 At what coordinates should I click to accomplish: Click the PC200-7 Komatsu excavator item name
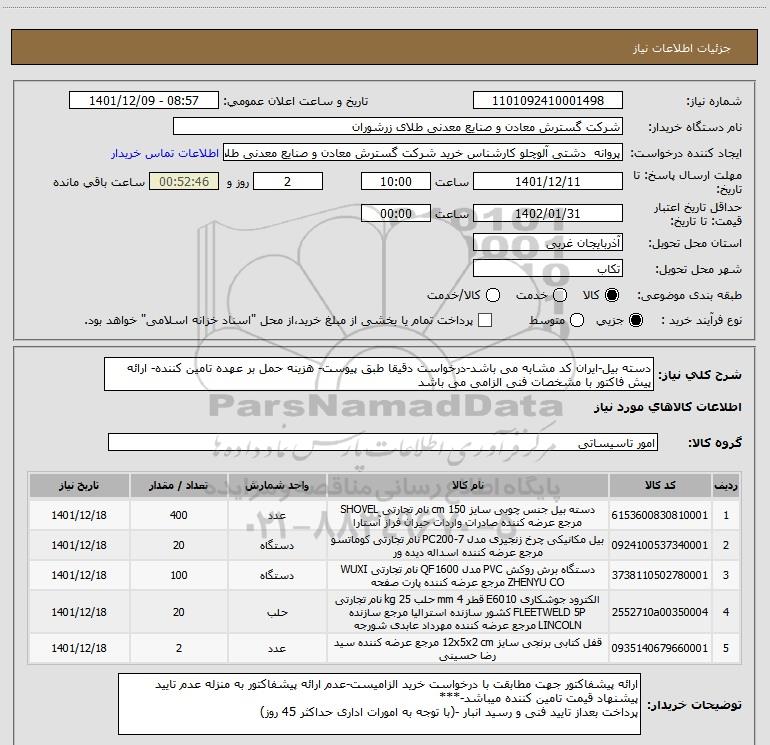point(468,546)
